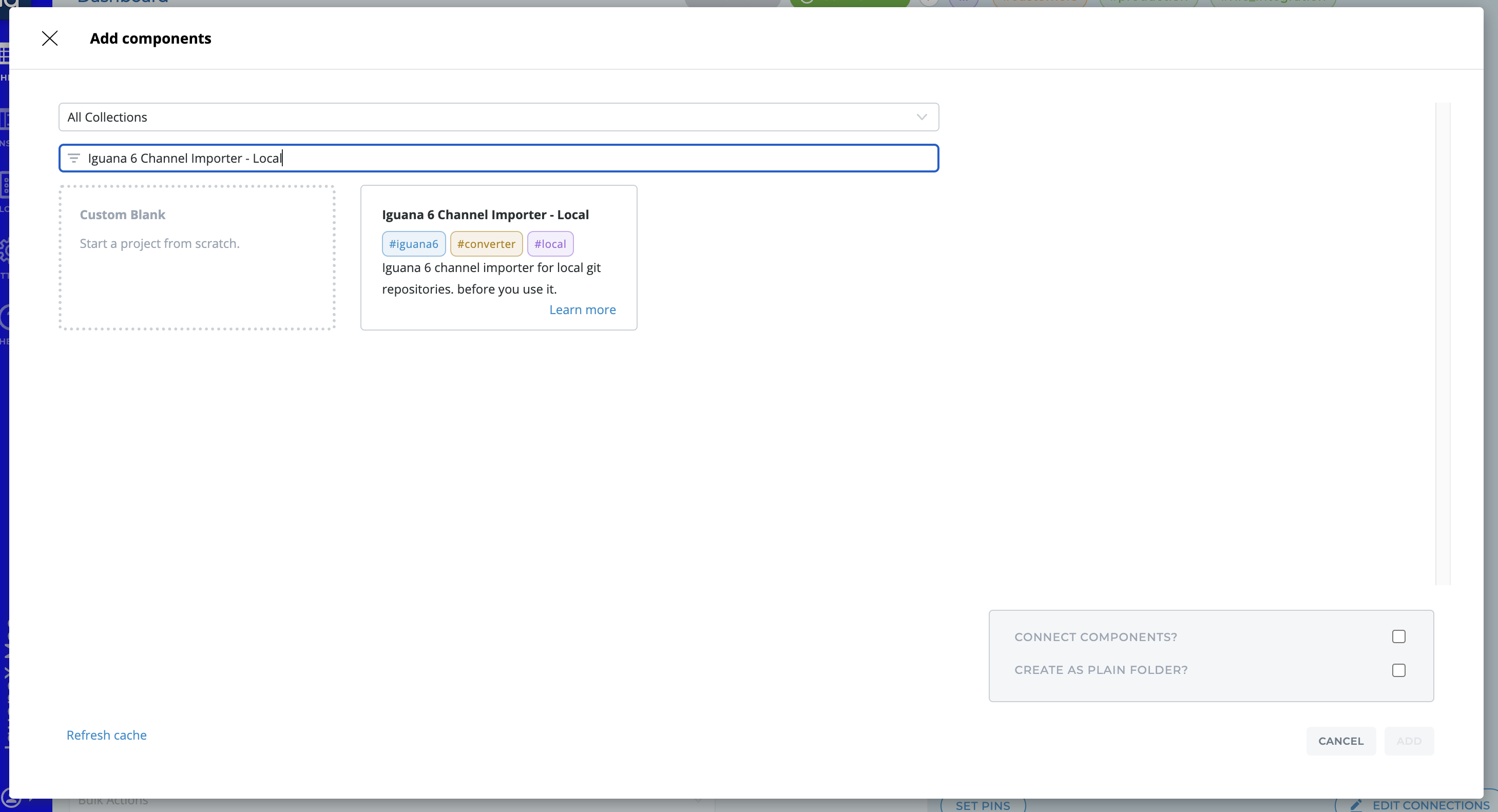This screenshot has width=1498, height=812.
Task: Click the Add components heading
Action: click(150, 38)
